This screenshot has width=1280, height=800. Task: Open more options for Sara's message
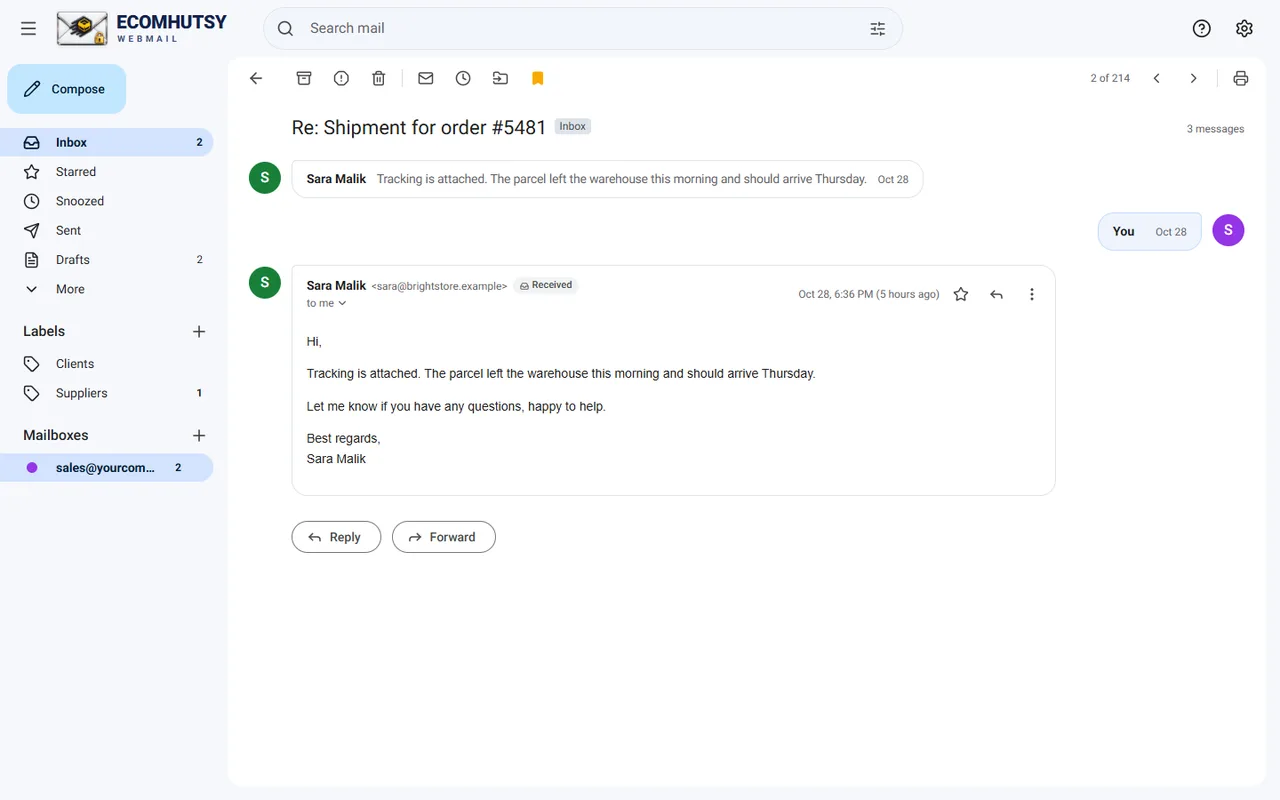tap(1032, 294)
